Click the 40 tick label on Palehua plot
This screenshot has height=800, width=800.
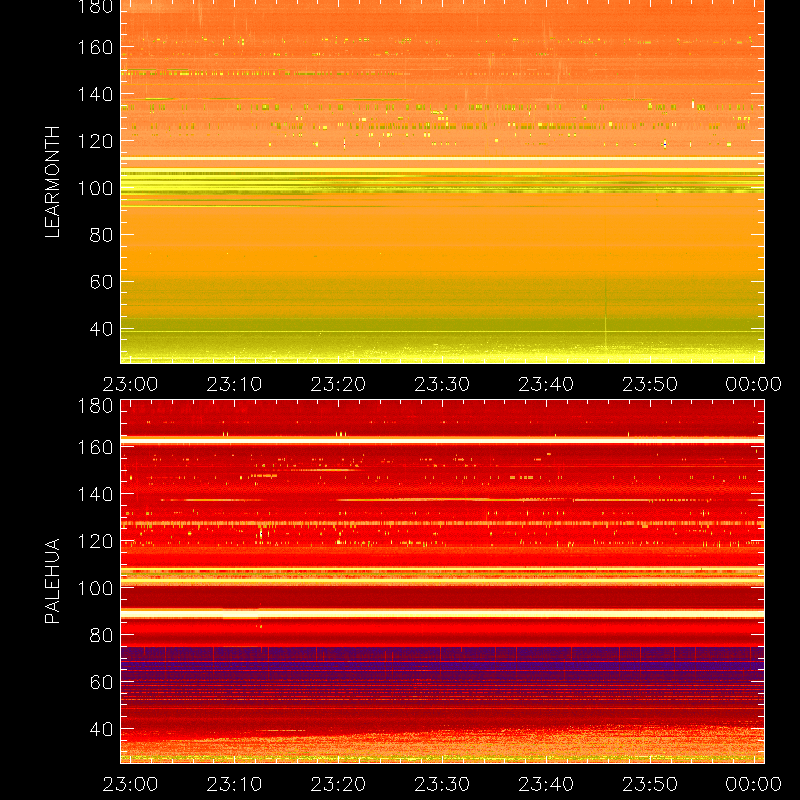click(x=101, y=729)
